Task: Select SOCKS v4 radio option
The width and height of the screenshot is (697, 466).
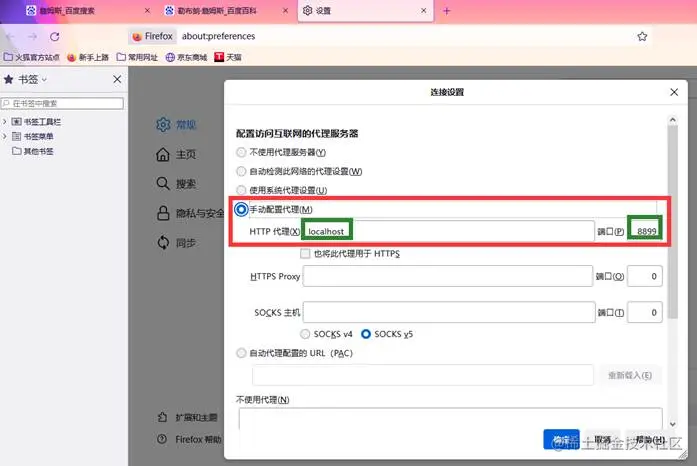Action: click(305, 334)
